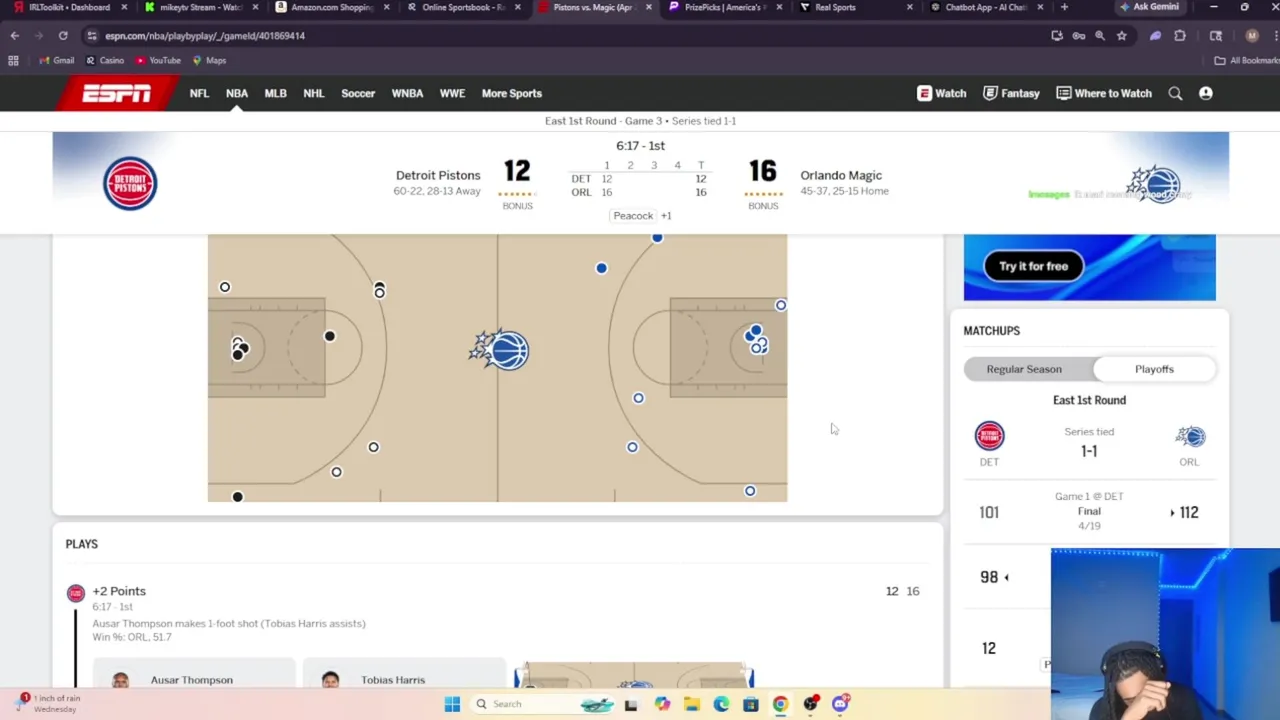Open the Casino bookmark
1280x720 pixels.
coord(105,60)
